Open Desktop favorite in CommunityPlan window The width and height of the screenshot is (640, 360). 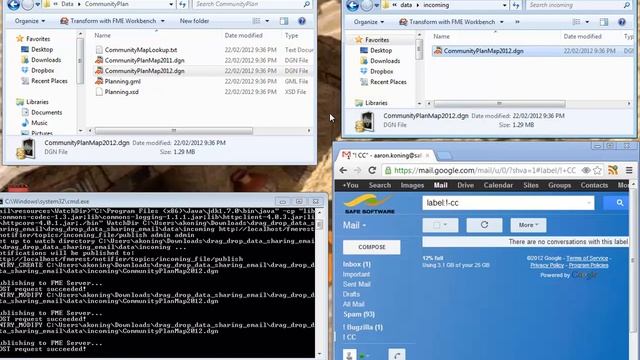pyautogui.click(x=37, y=49)
